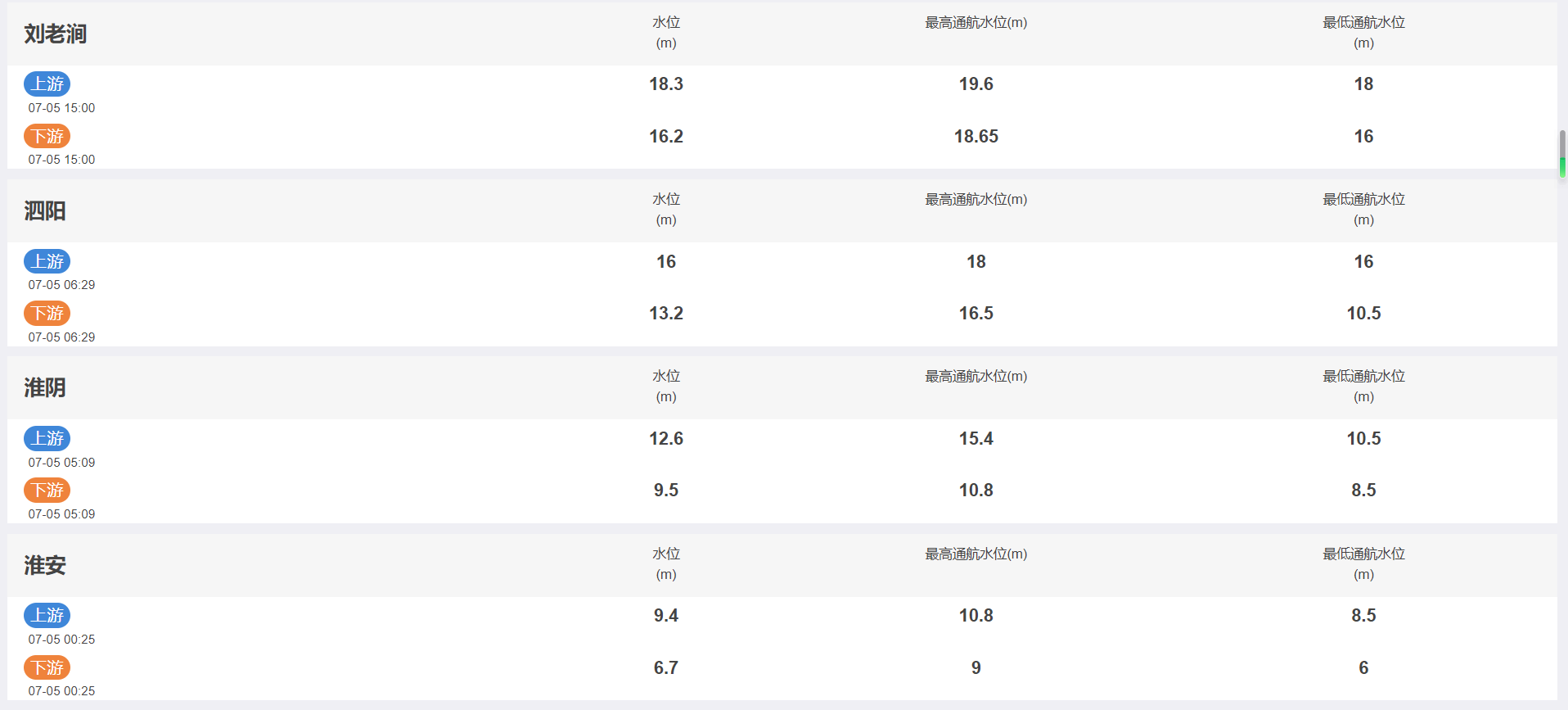This screenshot has height=710, width=1568.
Task: Click the blue 上游 badge under 淮安
Action: (x=47, y=615)
